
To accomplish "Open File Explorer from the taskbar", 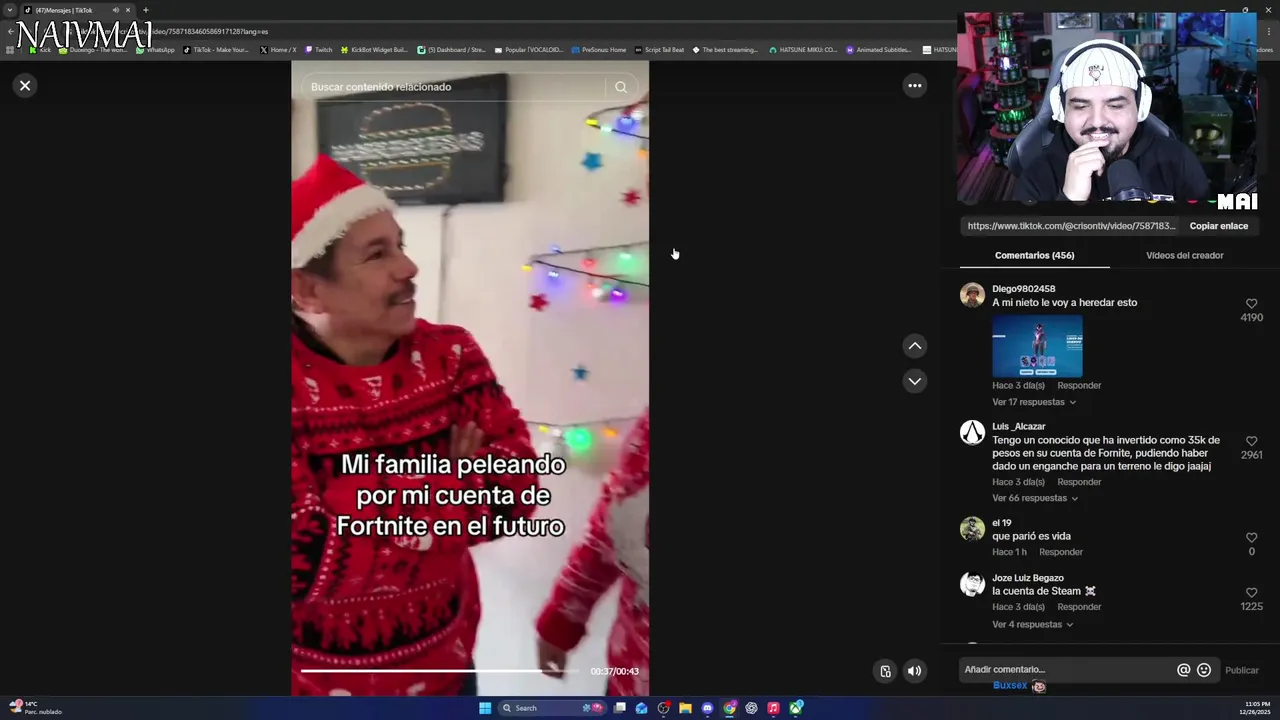I will [x=685, y=708].
